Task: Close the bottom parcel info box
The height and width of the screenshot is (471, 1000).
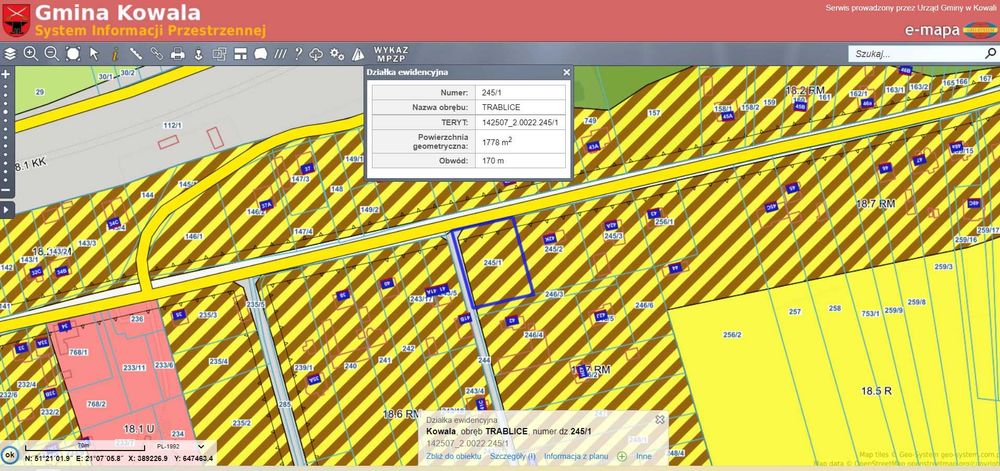Action: tap(660, 419)
